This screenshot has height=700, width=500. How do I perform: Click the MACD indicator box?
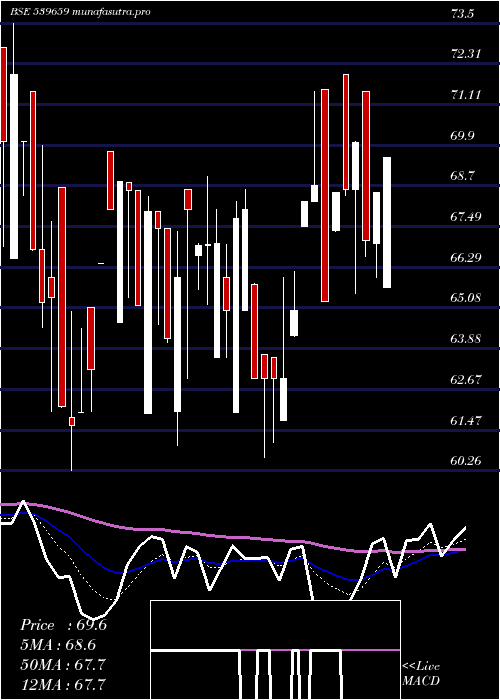pos(275,650)
